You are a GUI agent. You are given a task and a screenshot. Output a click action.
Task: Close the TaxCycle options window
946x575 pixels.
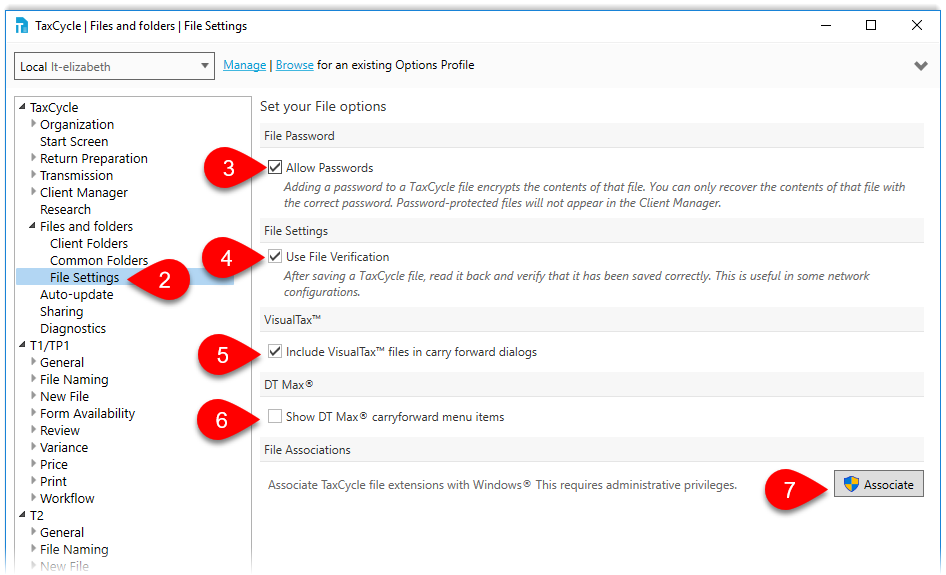pos(916,25)
